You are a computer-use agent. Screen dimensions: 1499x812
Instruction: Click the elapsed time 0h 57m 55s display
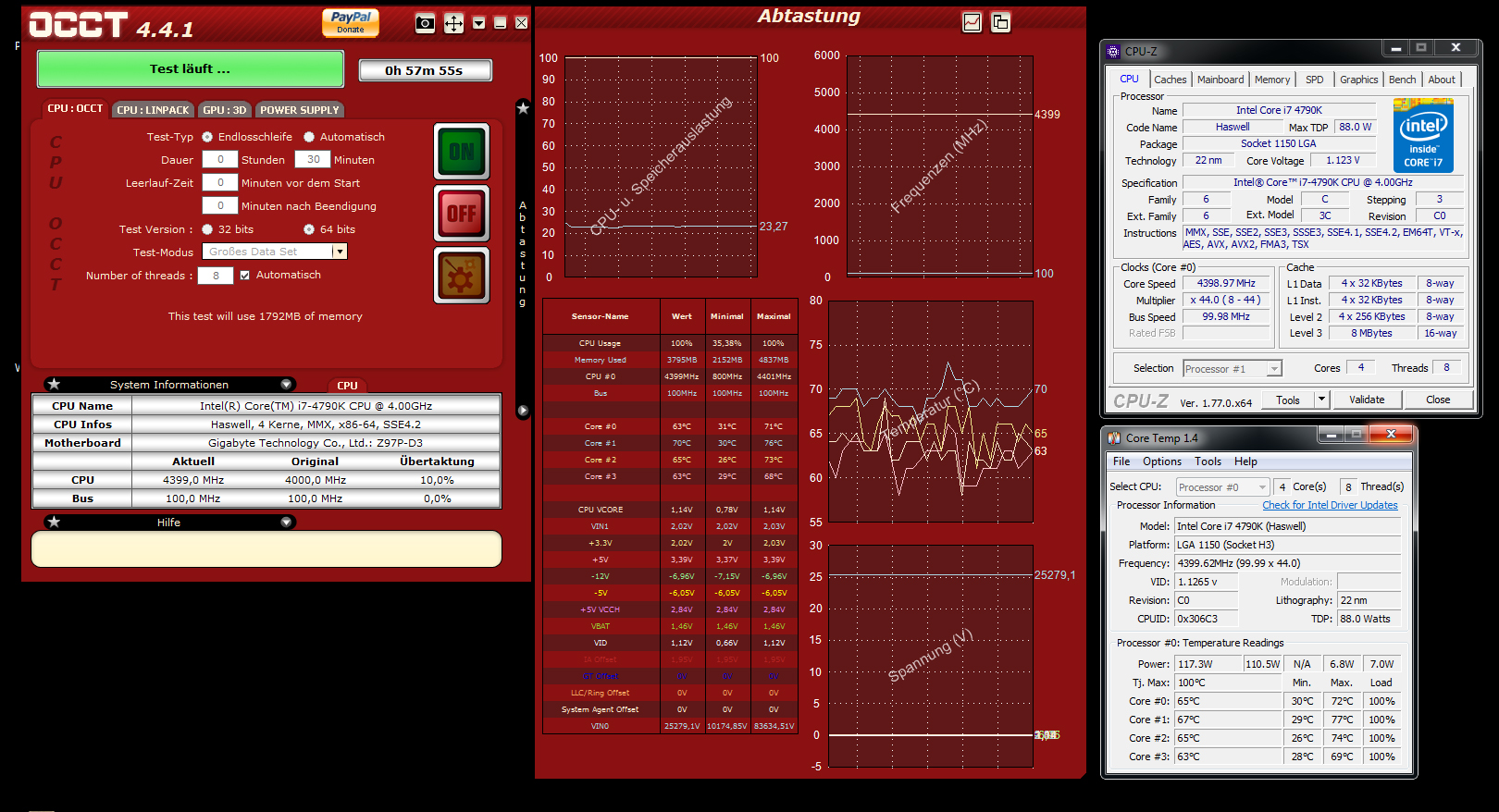tap(425, 70)
